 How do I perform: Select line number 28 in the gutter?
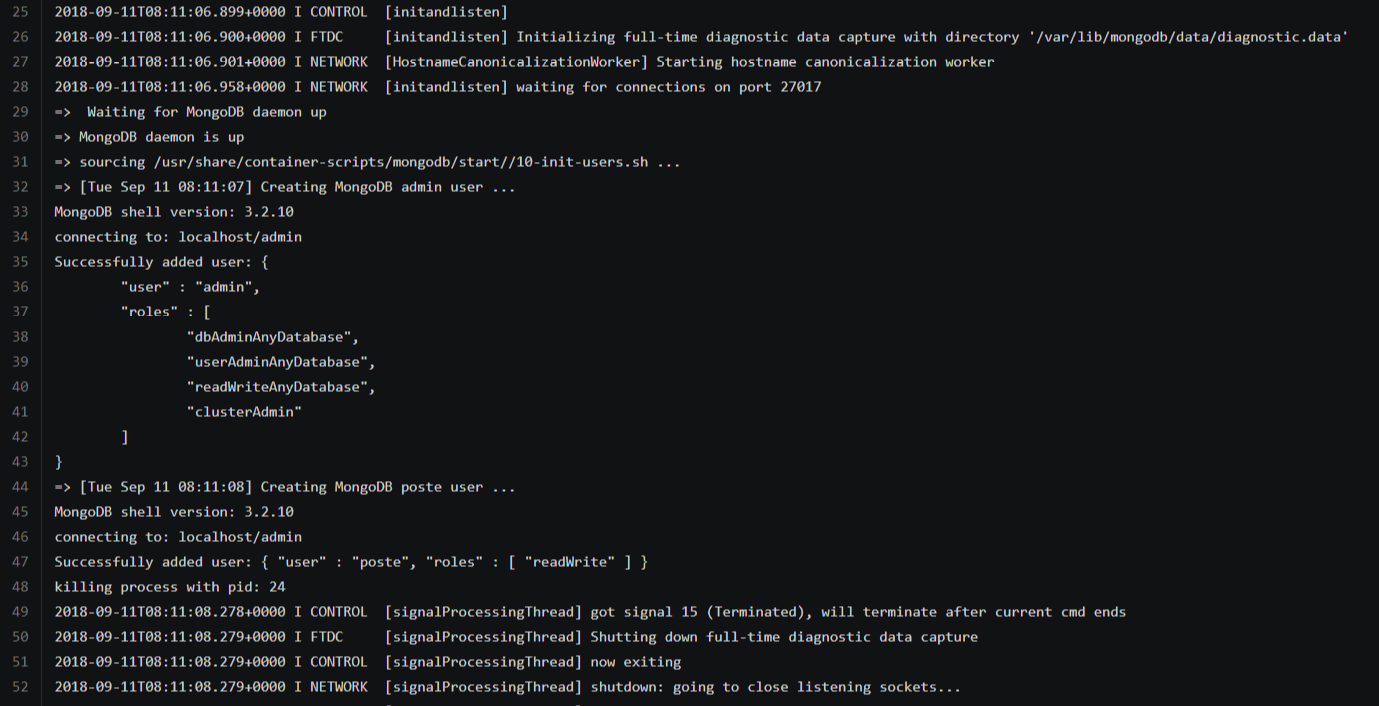click(20, 87)
